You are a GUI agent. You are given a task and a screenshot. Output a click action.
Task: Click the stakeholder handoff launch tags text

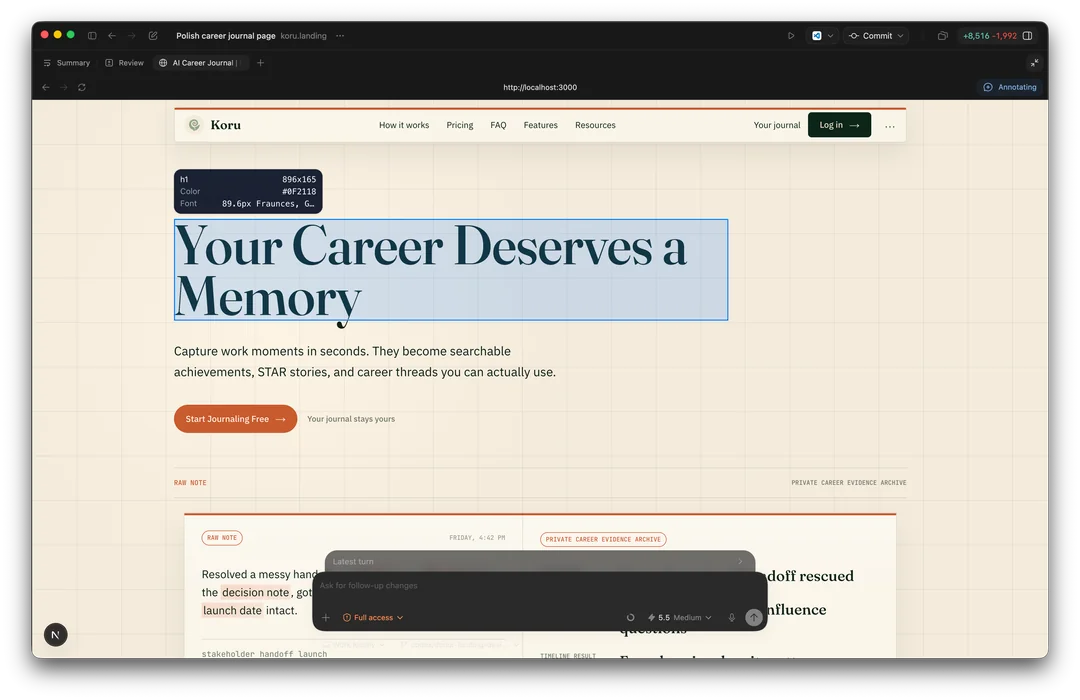(x=264, y=653)
